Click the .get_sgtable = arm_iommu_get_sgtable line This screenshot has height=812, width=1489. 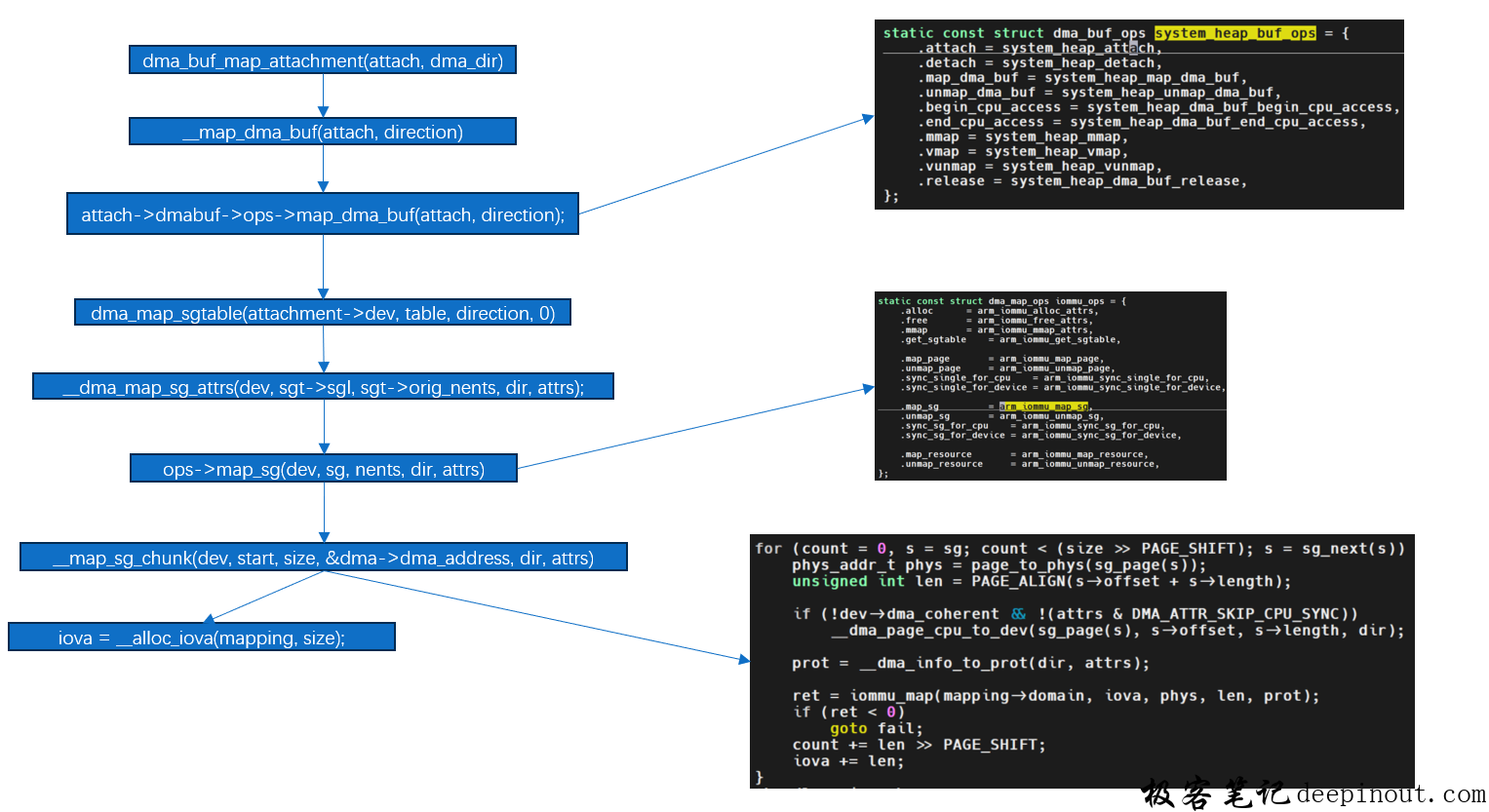click(1010, 339)
